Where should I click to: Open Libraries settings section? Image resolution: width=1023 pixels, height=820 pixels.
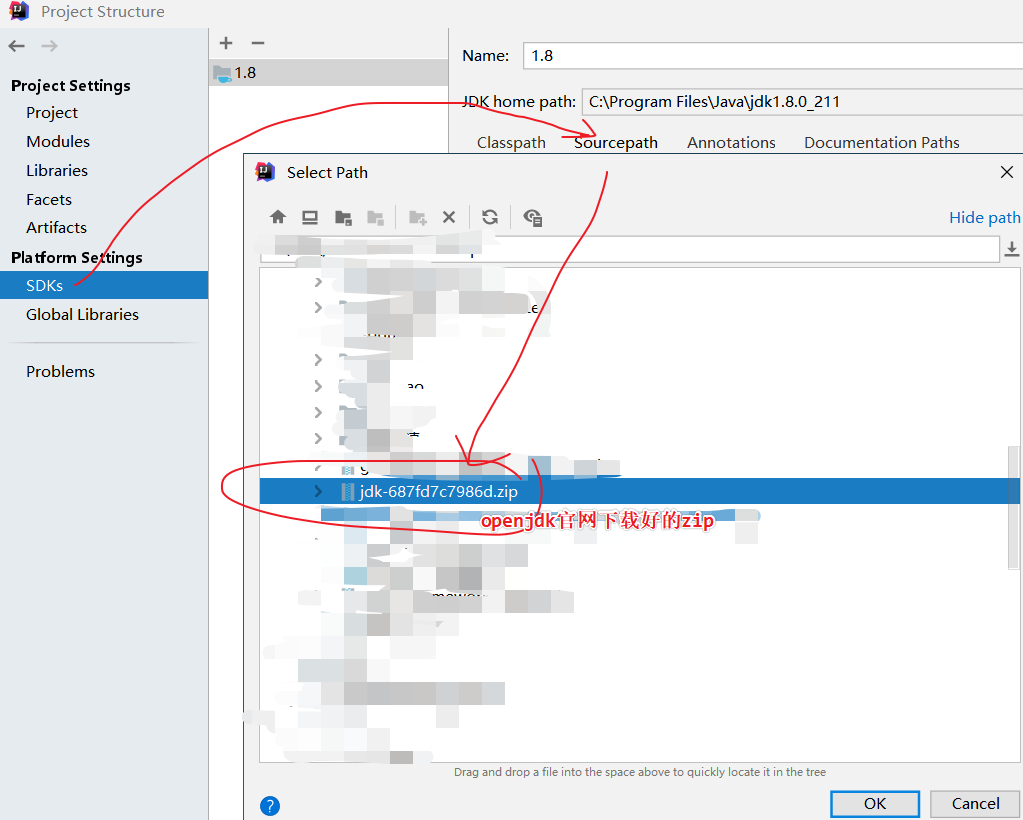pos(57,170)
